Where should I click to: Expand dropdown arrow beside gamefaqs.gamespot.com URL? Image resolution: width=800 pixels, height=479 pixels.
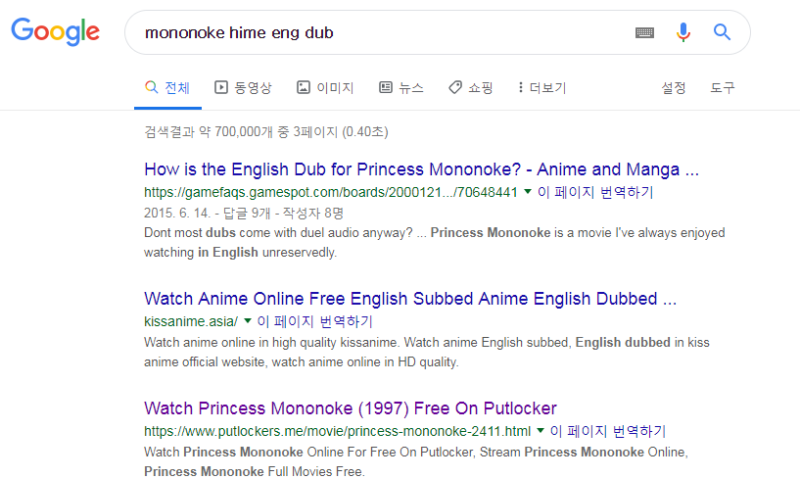click(x=528, y=192)
